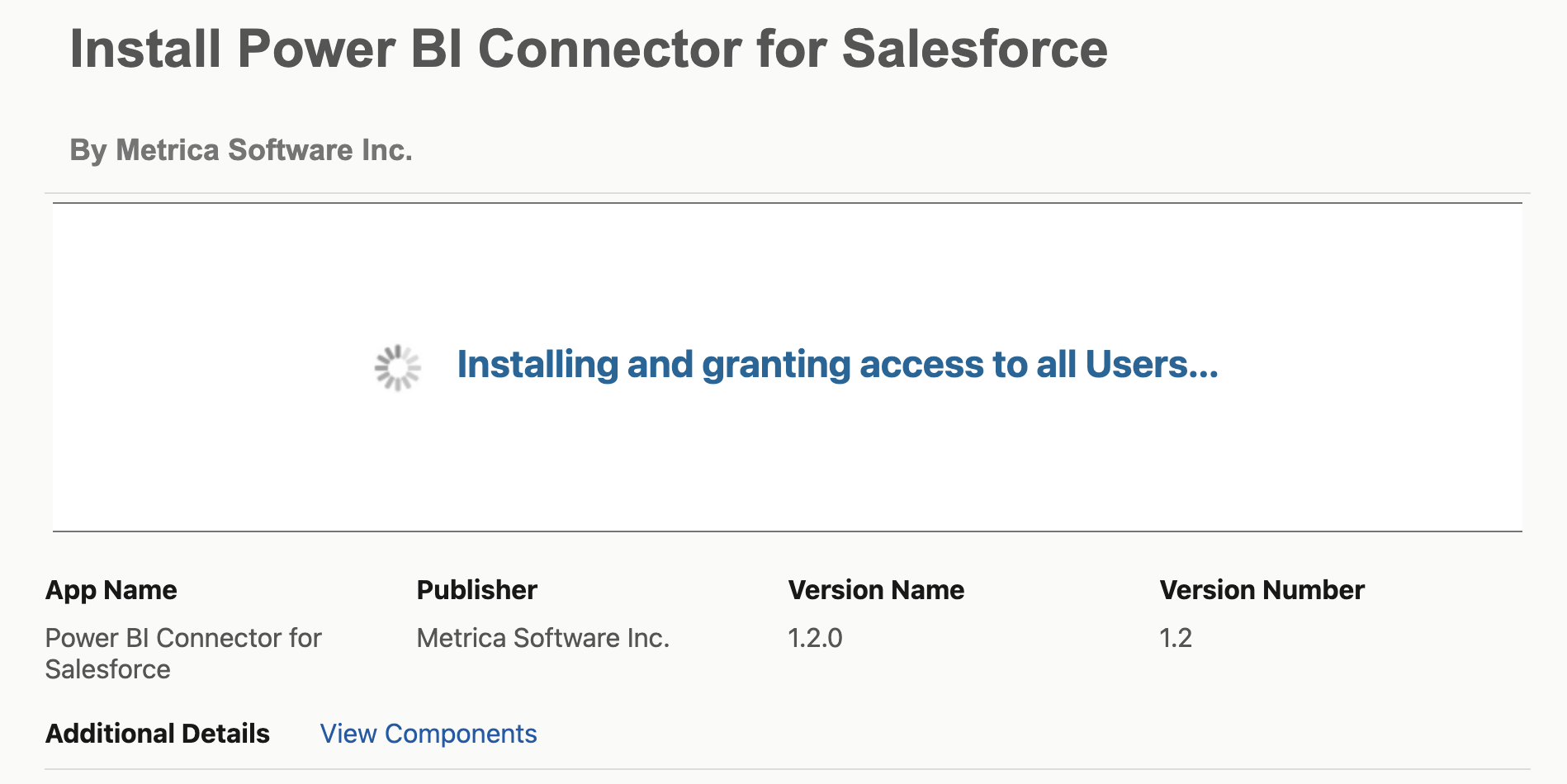This screenshot has height=784, width=1567.
Task: Select 'Metrica Software Inc.' publisher value
Action: 543,638
